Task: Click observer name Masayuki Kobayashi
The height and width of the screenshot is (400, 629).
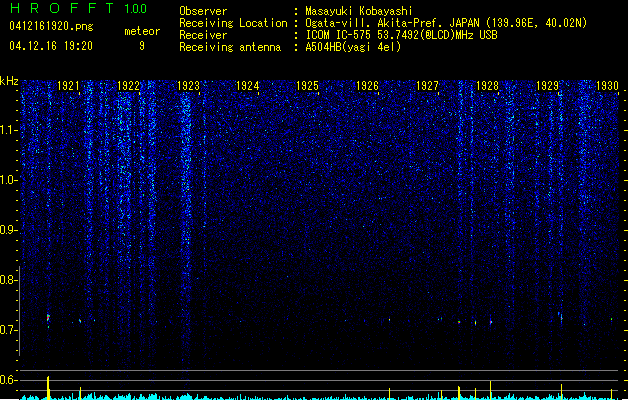Action: click(x=359, y=11)
